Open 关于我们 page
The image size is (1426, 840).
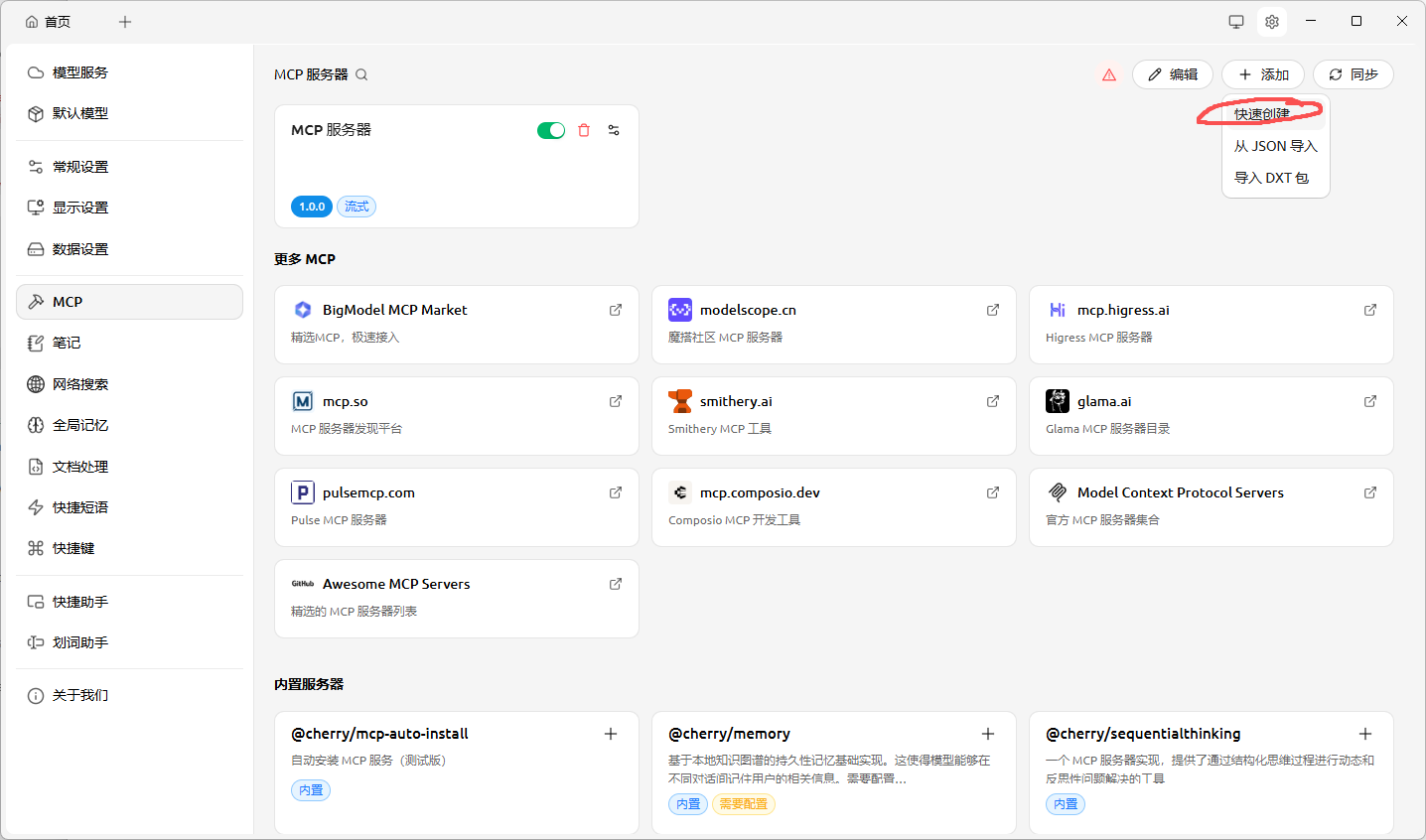tap(129, 695)
